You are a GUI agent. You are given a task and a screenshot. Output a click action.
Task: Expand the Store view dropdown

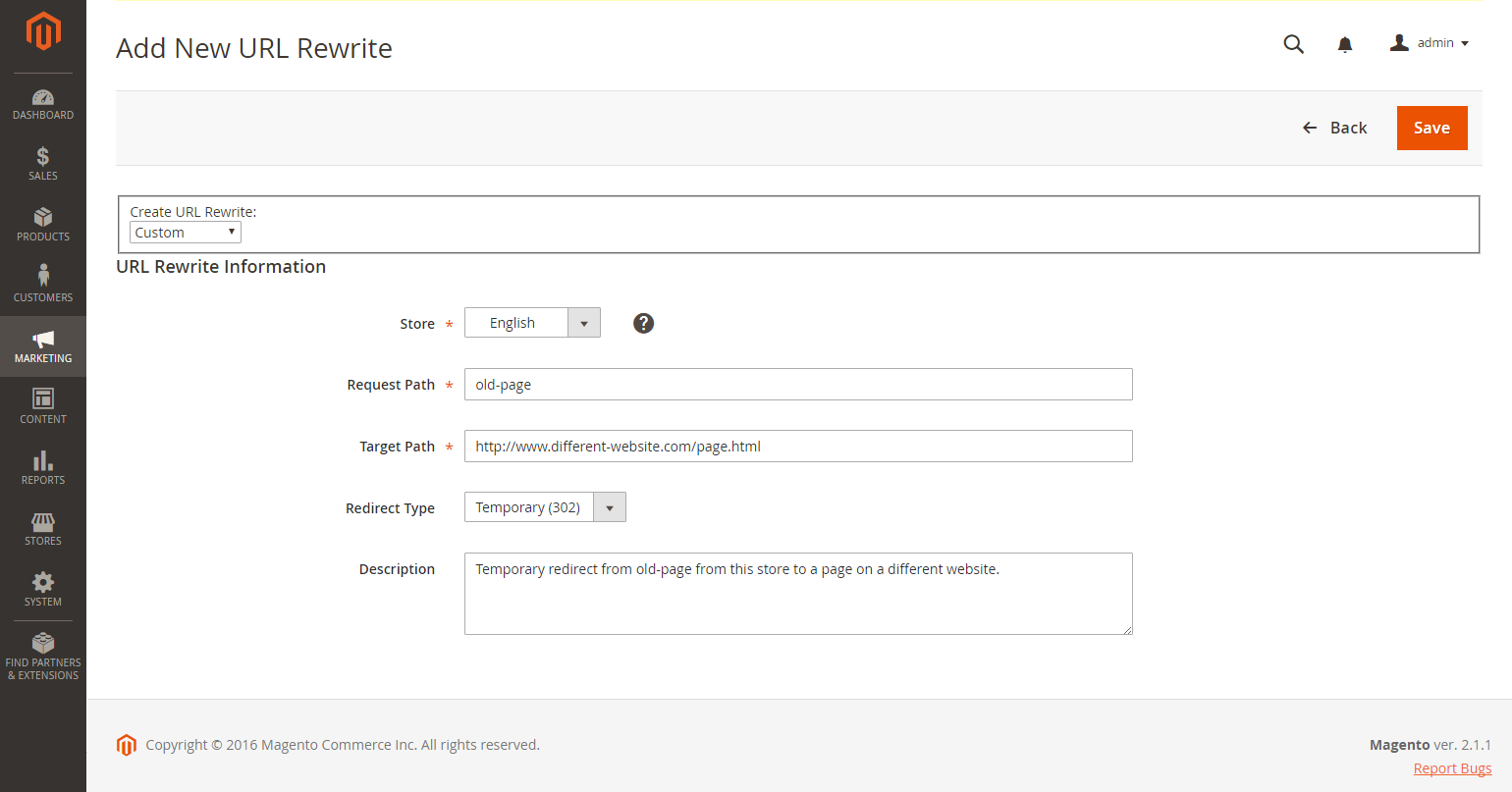click(532, 323)
